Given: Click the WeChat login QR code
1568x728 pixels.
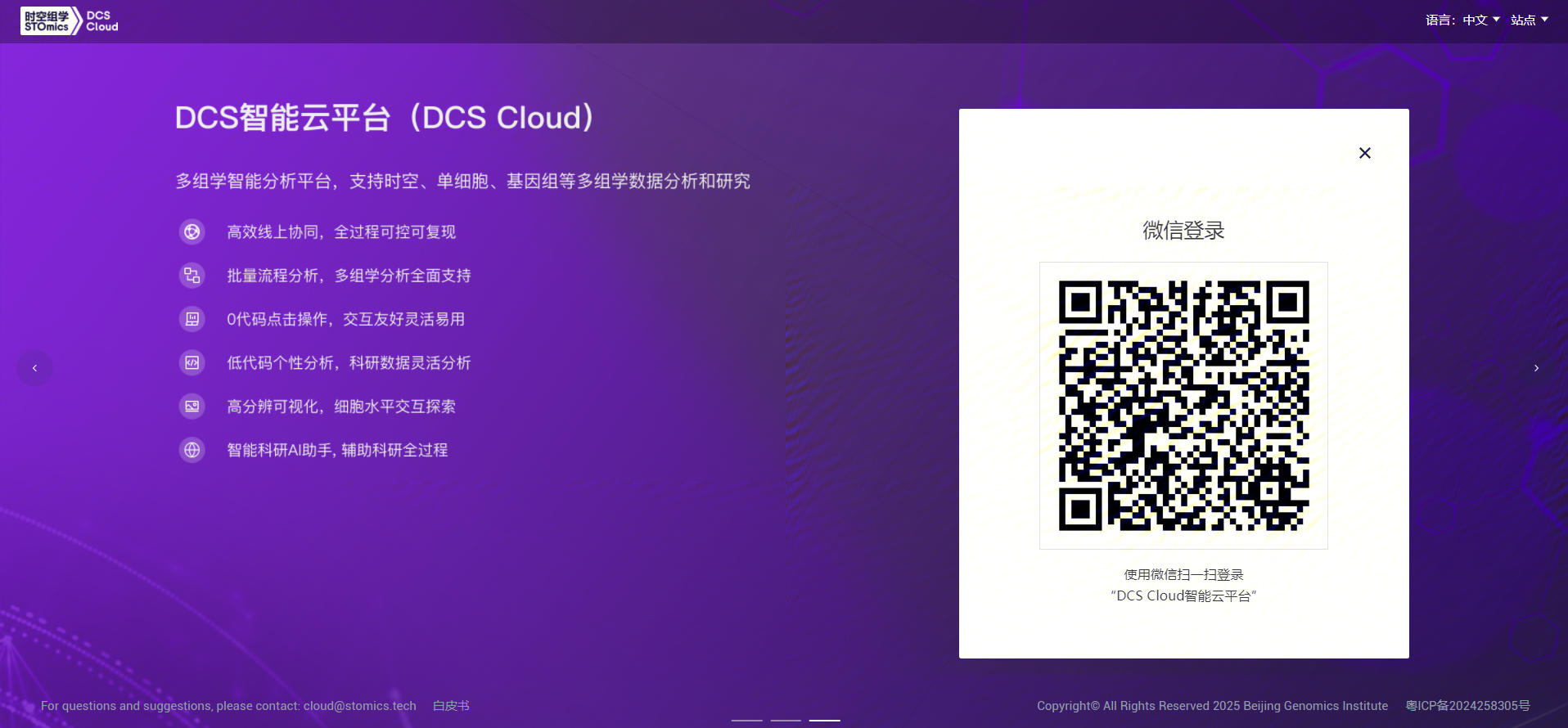Looking at the screenshot, I should tap(1183, 406).
